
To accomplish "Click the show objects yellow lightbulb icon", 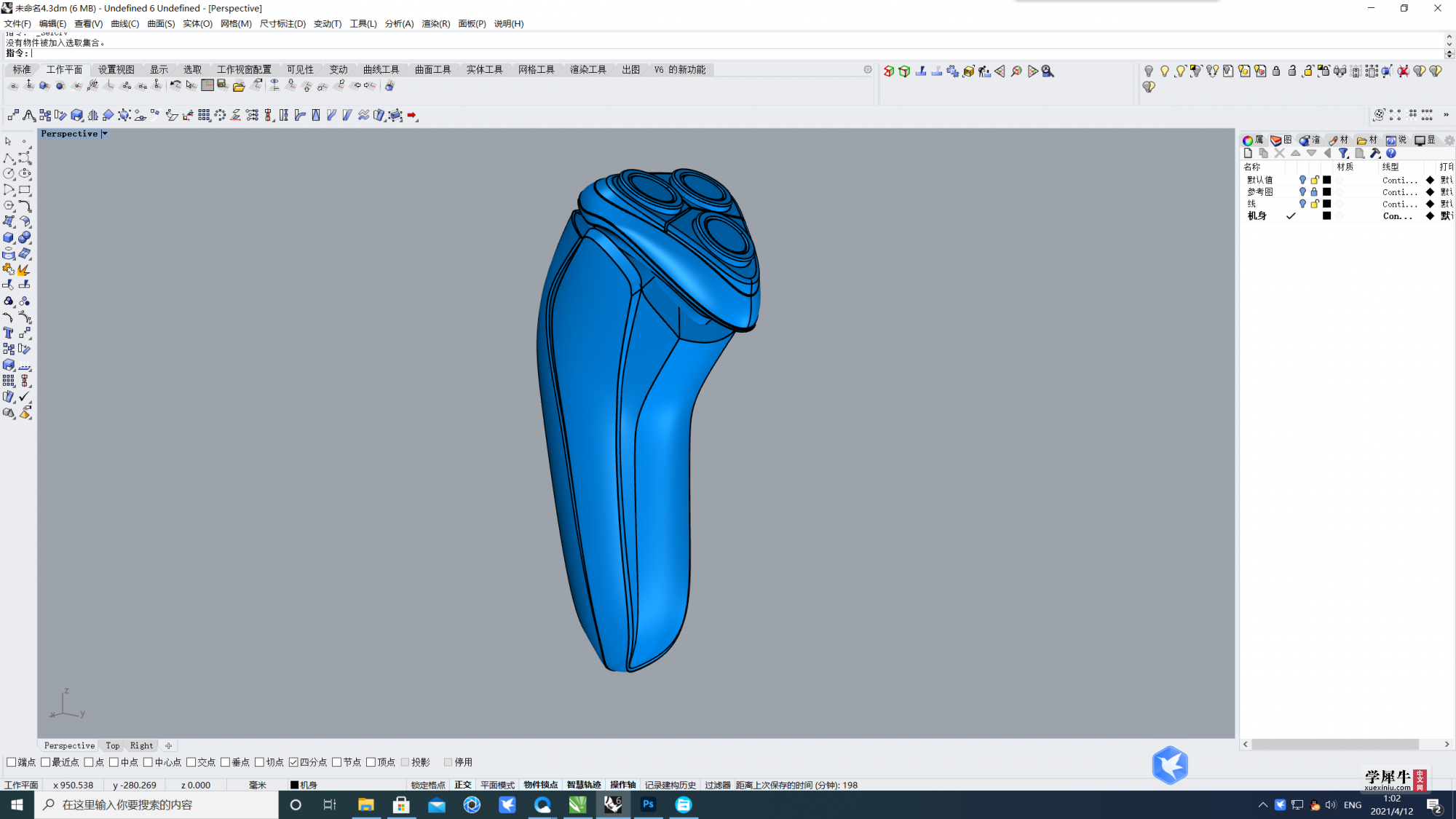I will pyautogui.click(x=1165, y=71).
